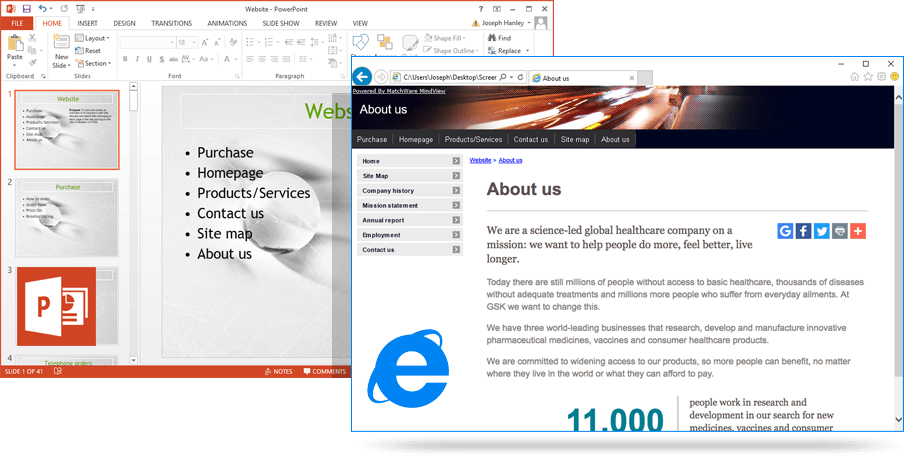This screenshot has height=457, width=910.
Task: Click the down arrow of the slide panel scrollbar
Action: coord(133,360)
